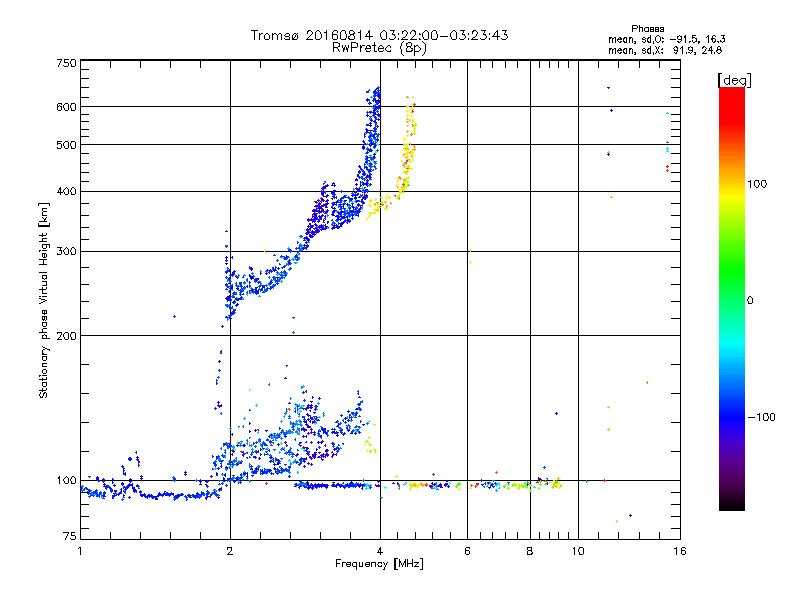Image resolution: width=800 pixels, height=600 pixels.
Task: Click the x-axis tick label '1'
Action: [x=80, y=551]
